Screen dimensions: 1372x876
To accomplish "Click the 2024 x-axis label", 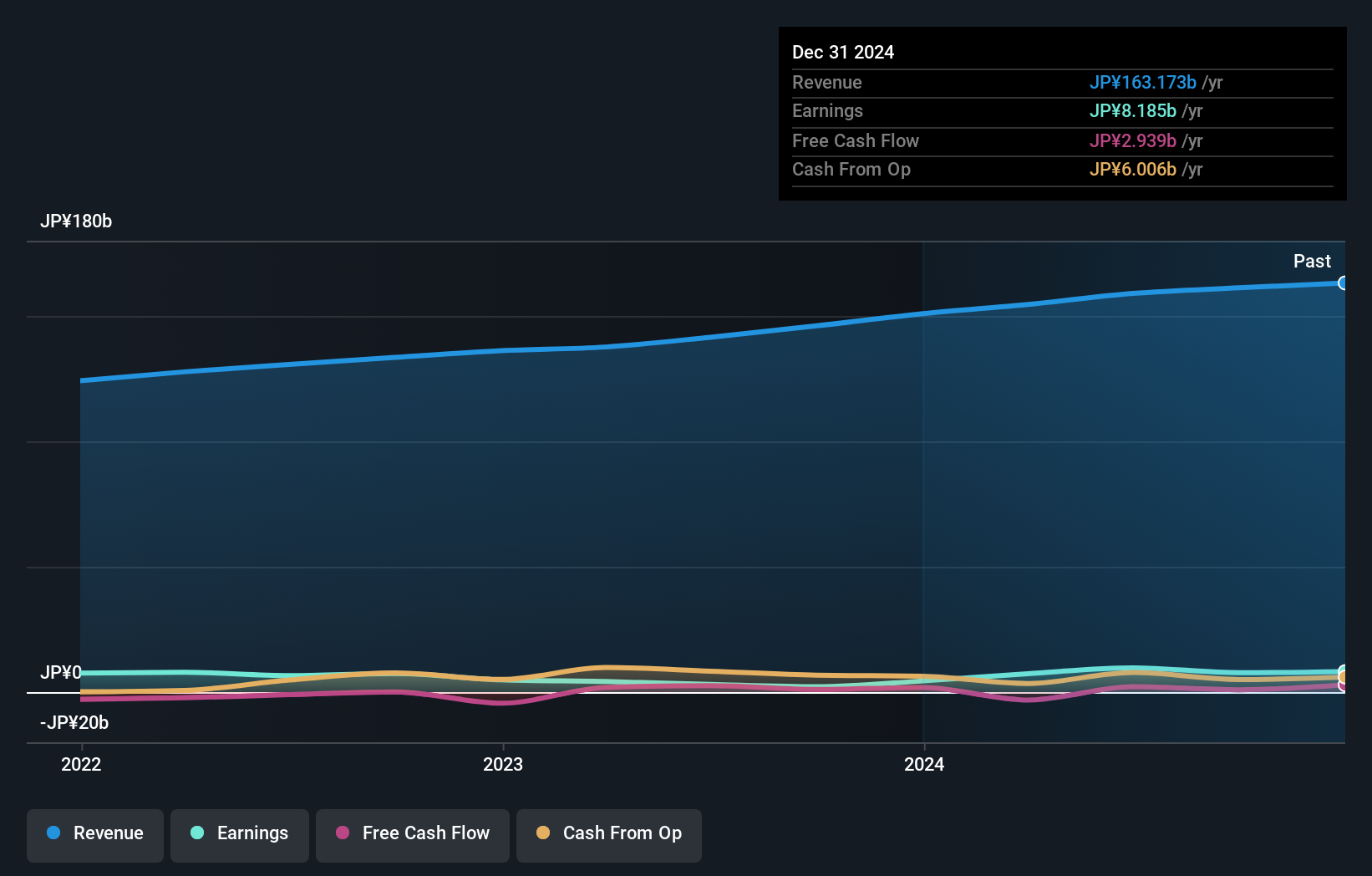I will coord(924,764).
